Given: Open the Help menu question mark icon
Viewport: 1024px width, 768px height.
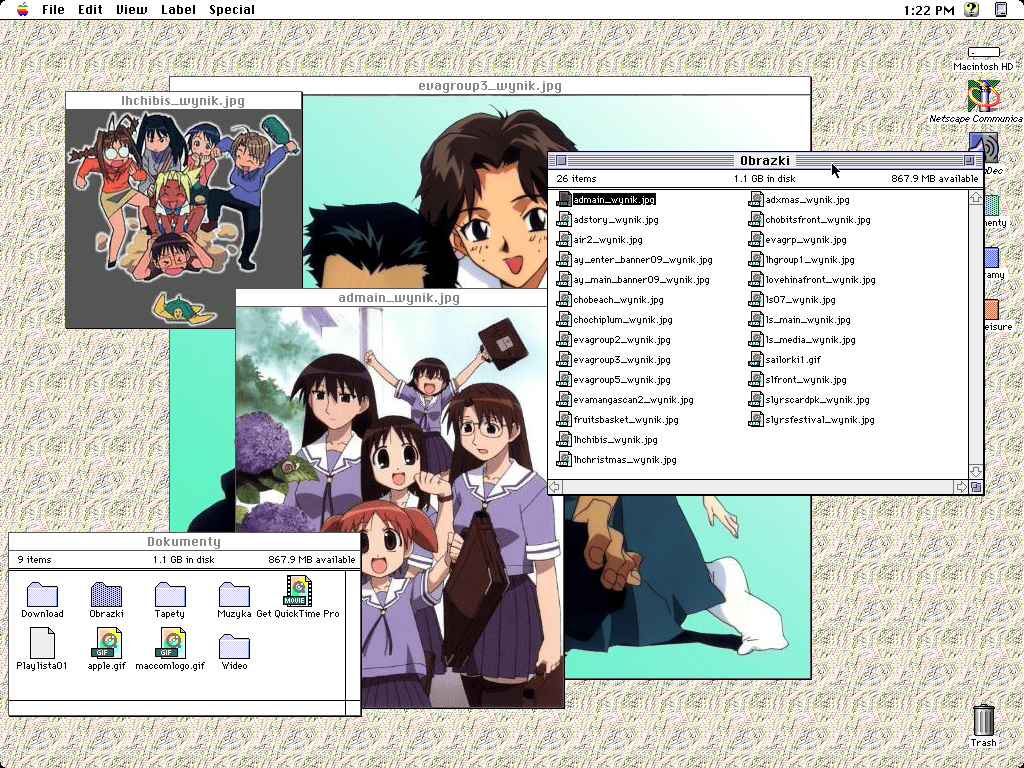Looking at the screenshot, I should [971, 10].
